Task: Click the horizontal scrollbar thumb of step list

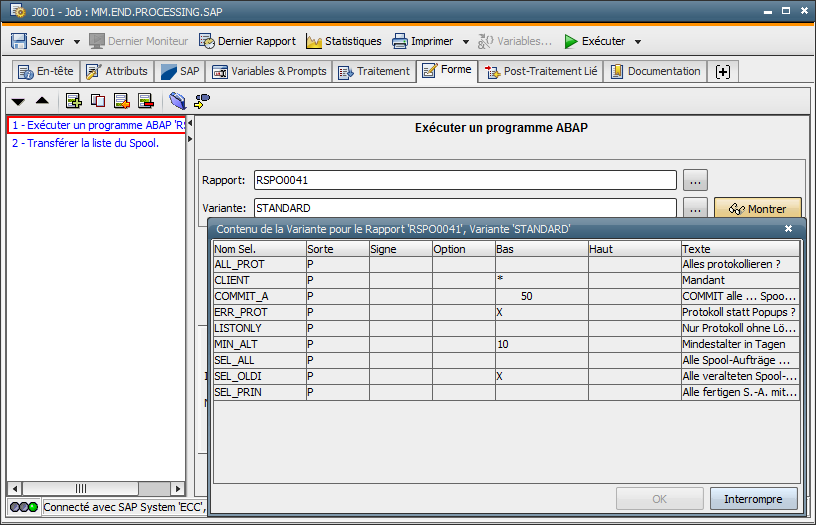Action: [x=81, y=489]
